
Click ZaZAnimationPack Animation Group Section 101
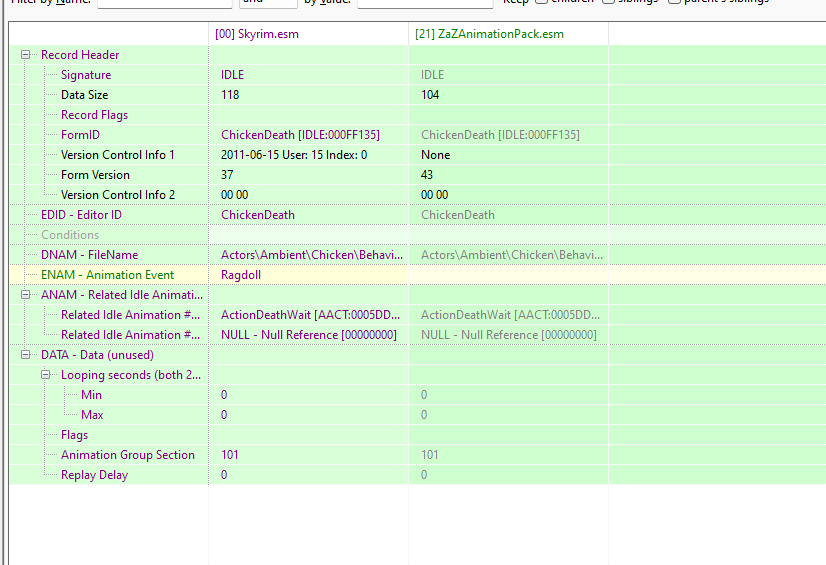pyautogui.click(x=429, y=455)
